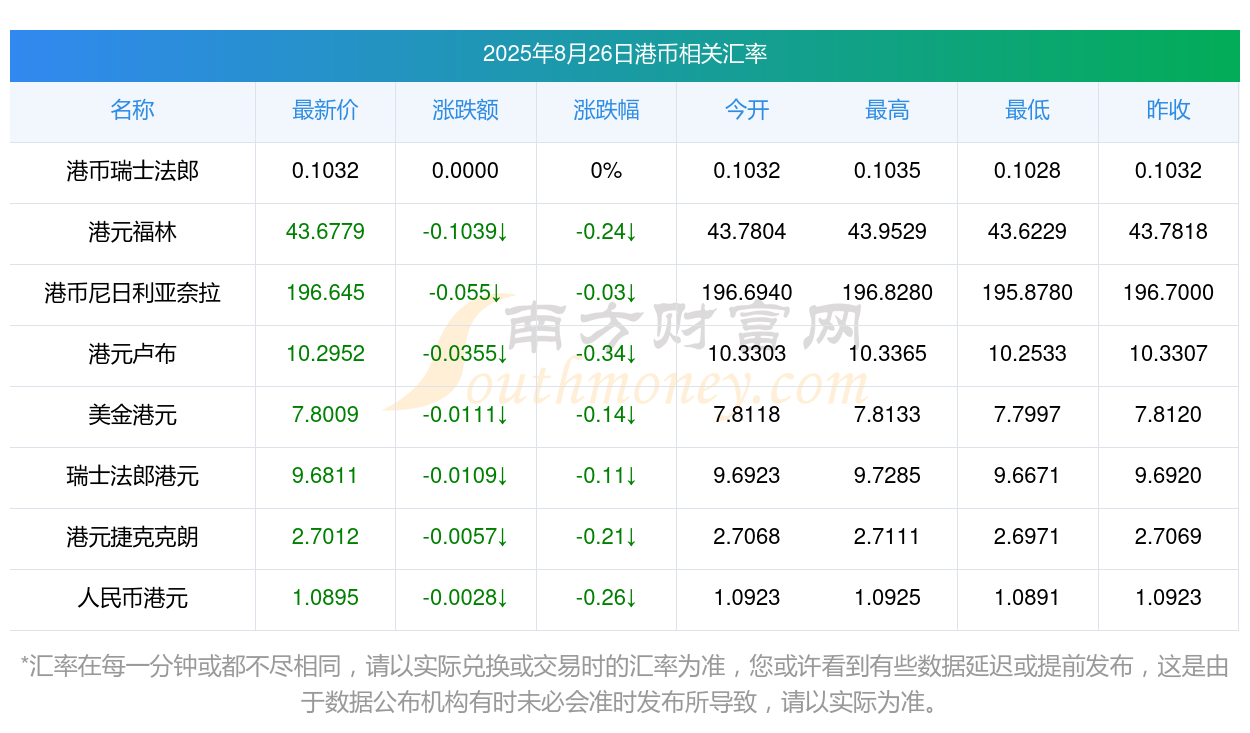This screenshot has height=733, width=1250.
Task: Select the 人民币港元 row name
Action: pos(132,598)
